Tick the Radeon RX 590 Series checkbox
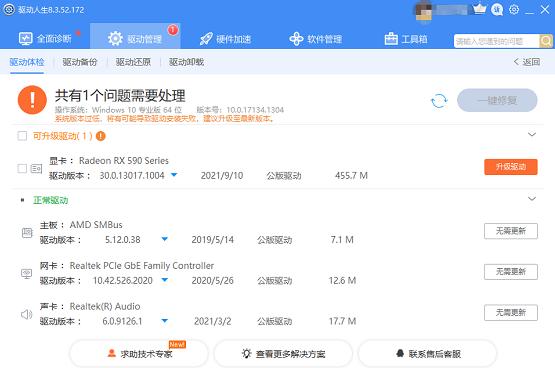555x368 pixels. point(22,168)
